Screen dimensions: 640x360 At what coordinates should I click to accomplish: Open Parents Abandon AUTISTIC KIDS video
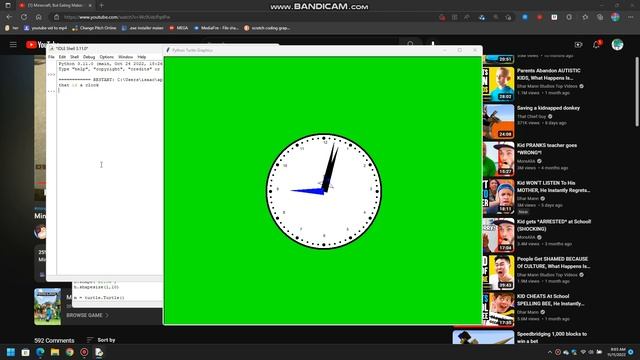point(549,74)
